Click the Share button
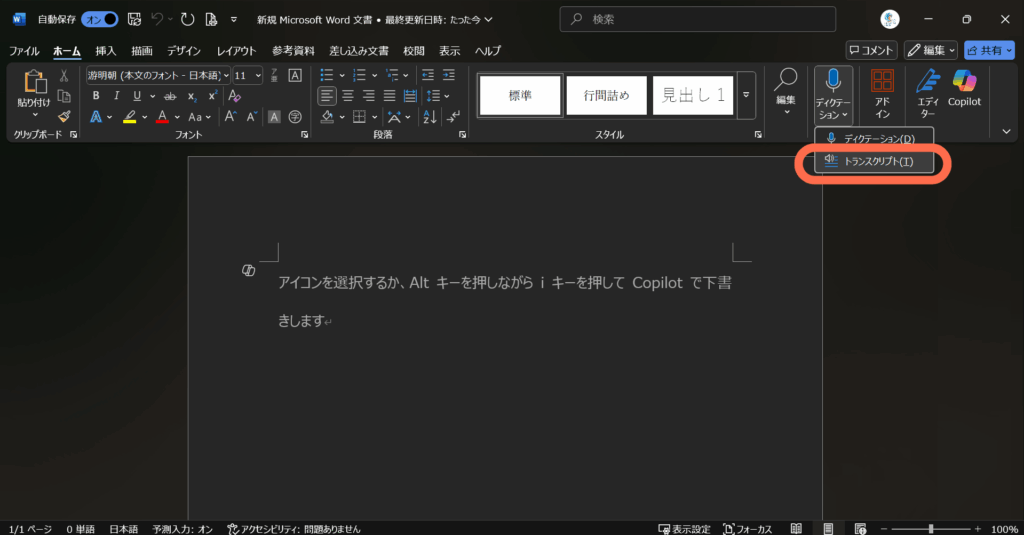This screenshot has height=535, width=1024. [x=989, y=50]
